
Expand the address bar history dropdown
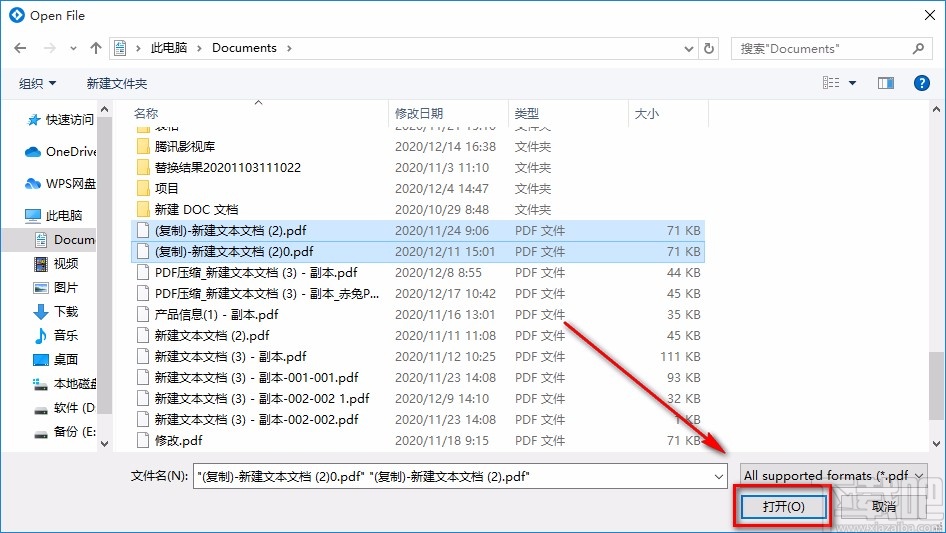point(688,48)
